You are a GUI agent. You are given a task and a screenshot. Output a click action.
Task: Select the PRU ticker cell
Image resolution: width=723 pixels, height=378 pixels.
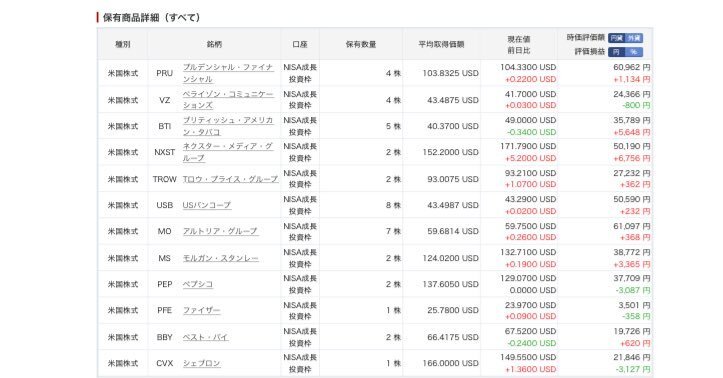pyautogui.click(x=165, y=73)
